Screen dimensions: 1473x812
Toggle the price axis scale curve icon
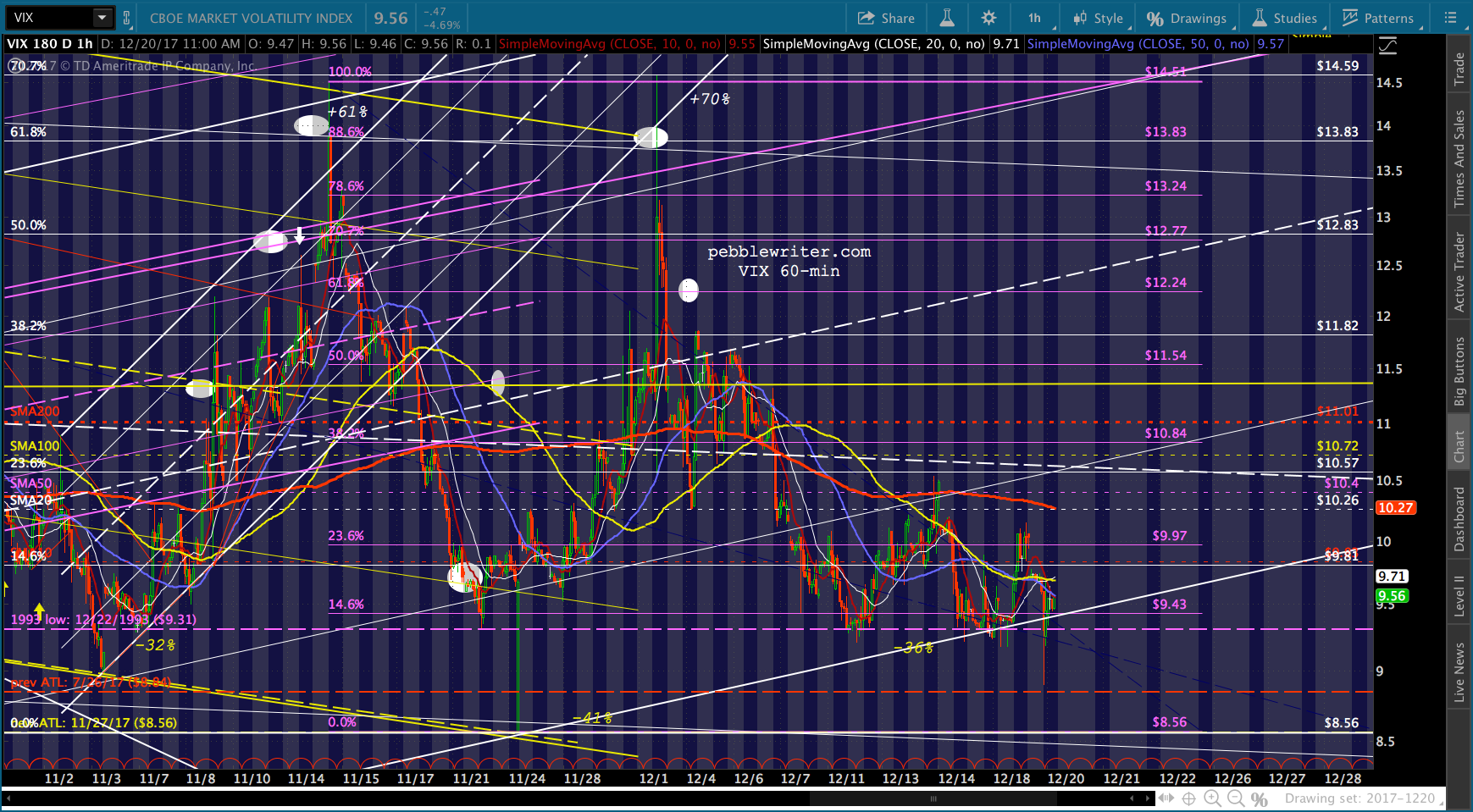1387,46
